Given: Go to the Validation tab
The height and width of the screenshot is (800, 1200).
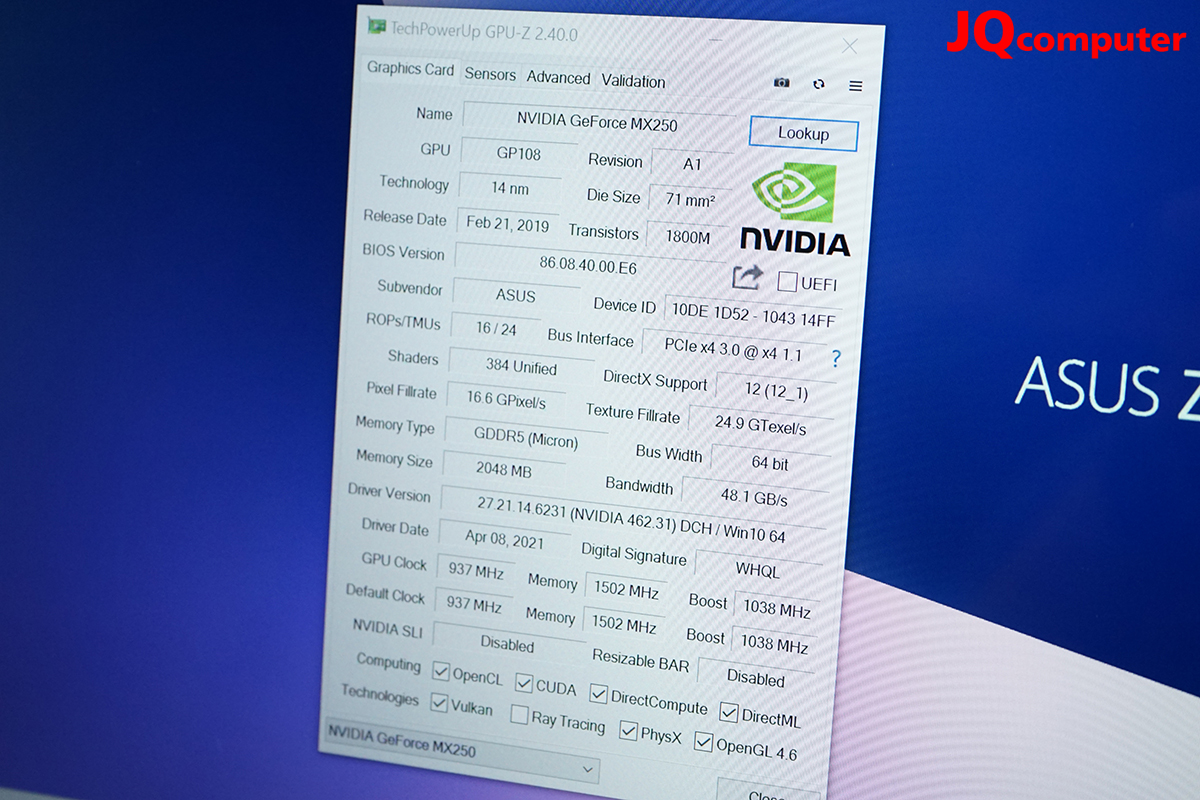Looking at the screenshot, I should 633,81.
